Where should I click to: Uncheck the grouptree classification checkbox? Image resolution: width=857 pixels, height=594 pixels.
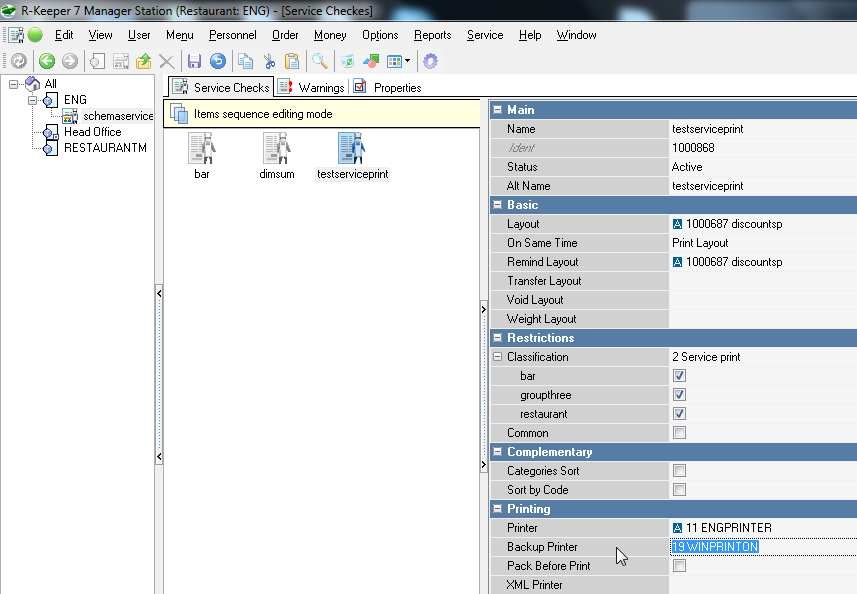(679, 395)
